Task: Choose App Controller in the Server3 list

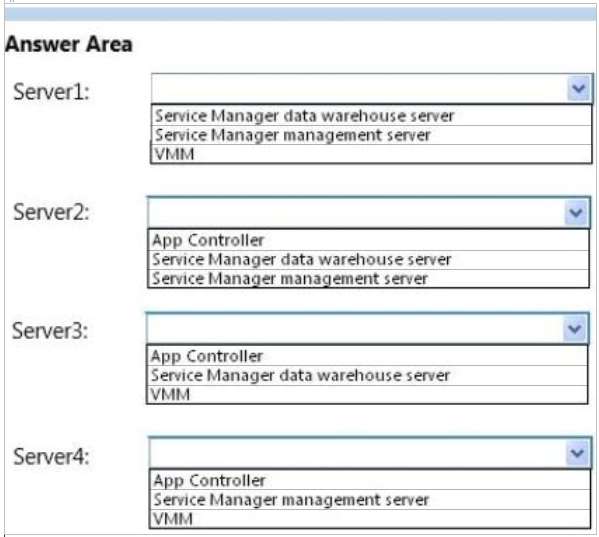Action: [x=367, y=356]
